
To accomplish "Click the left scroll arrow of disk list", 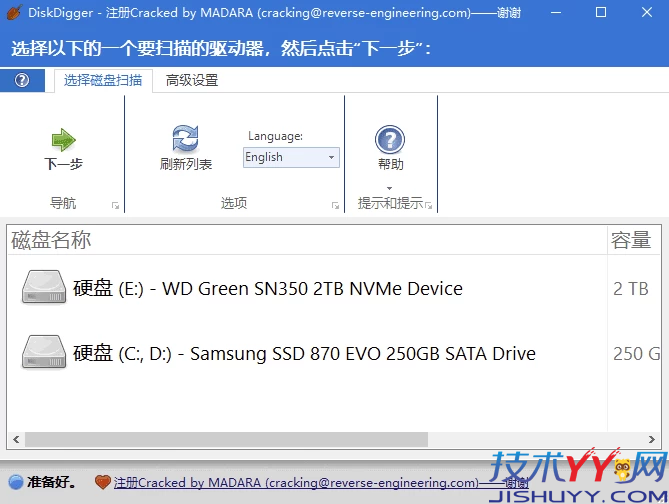I will (x=16, y=439).
